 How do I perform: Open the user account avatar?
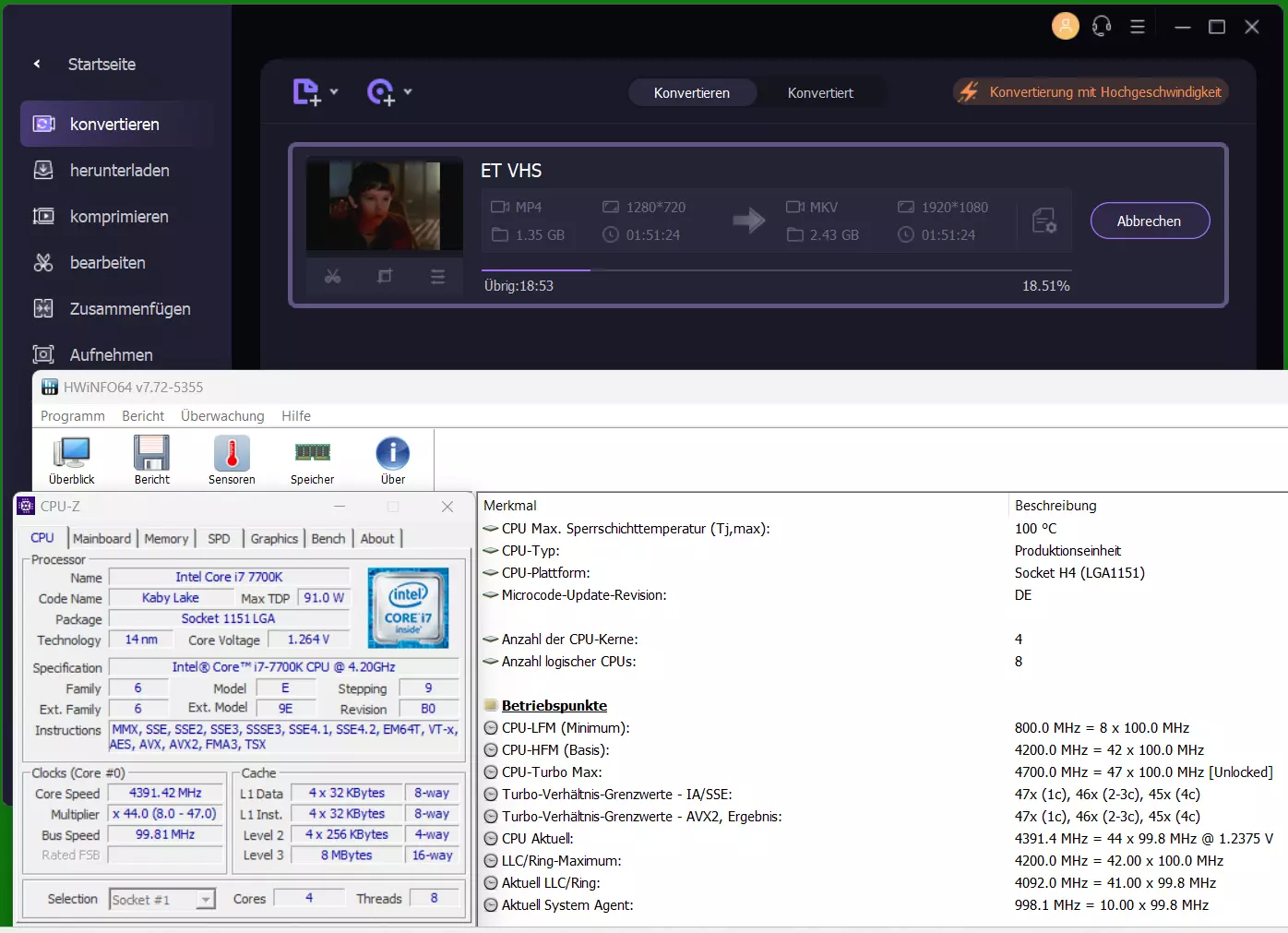click(x=1066, y=26)
